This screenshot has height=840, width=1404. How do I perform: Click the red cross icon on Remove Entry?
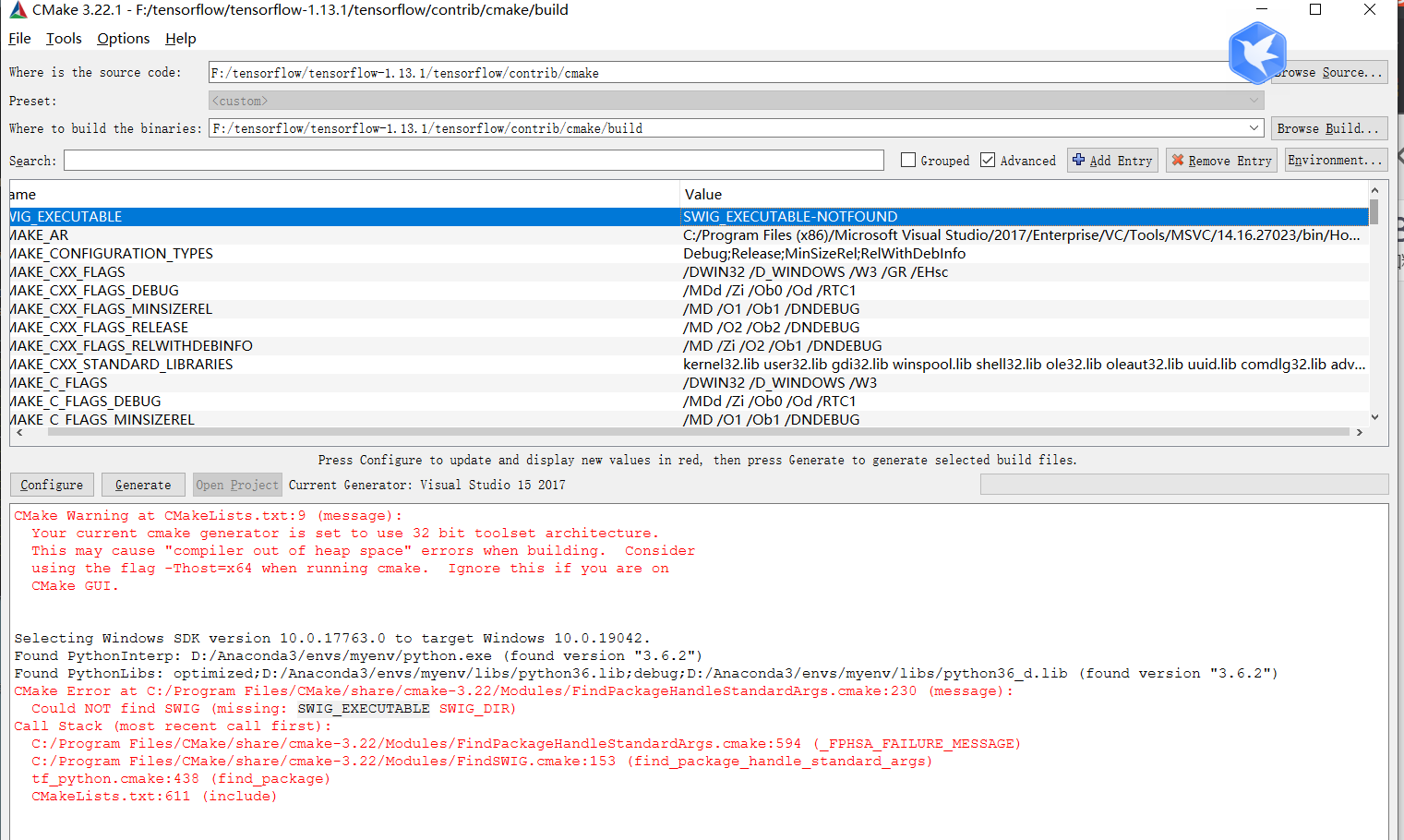[x=1179, y=160]
